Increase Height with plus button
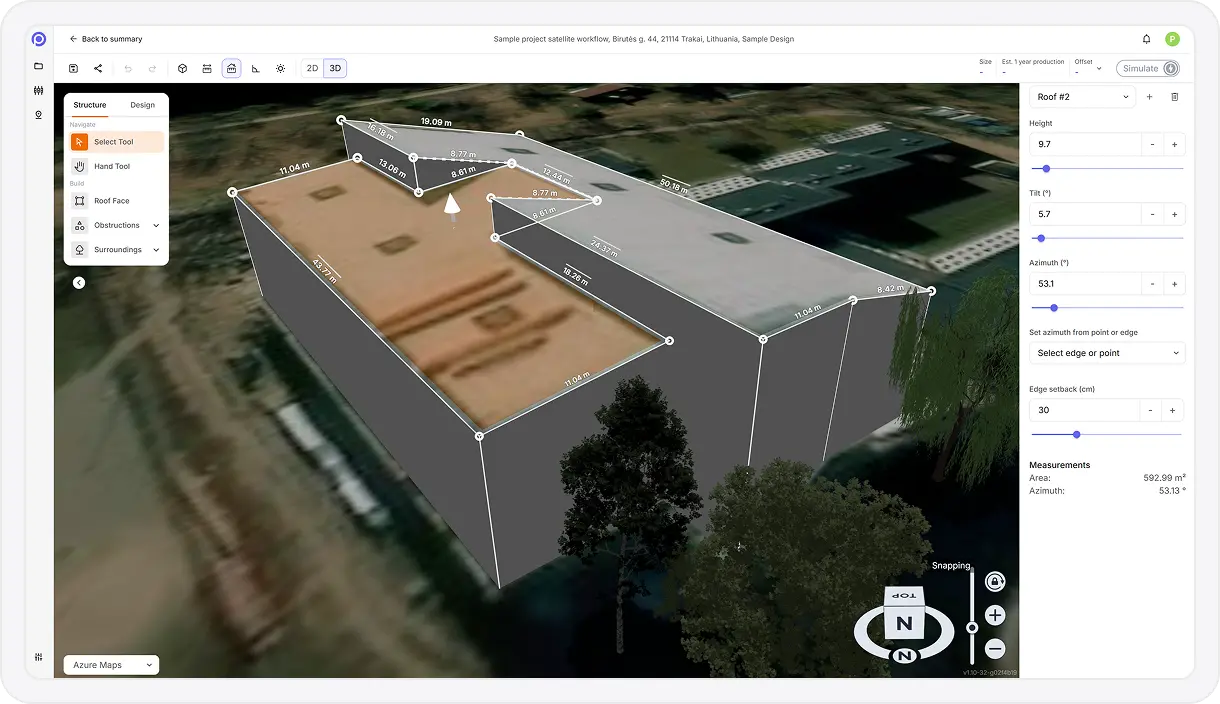The height and width of the screenshot is (704, 1220). [x=1174, y=144]
